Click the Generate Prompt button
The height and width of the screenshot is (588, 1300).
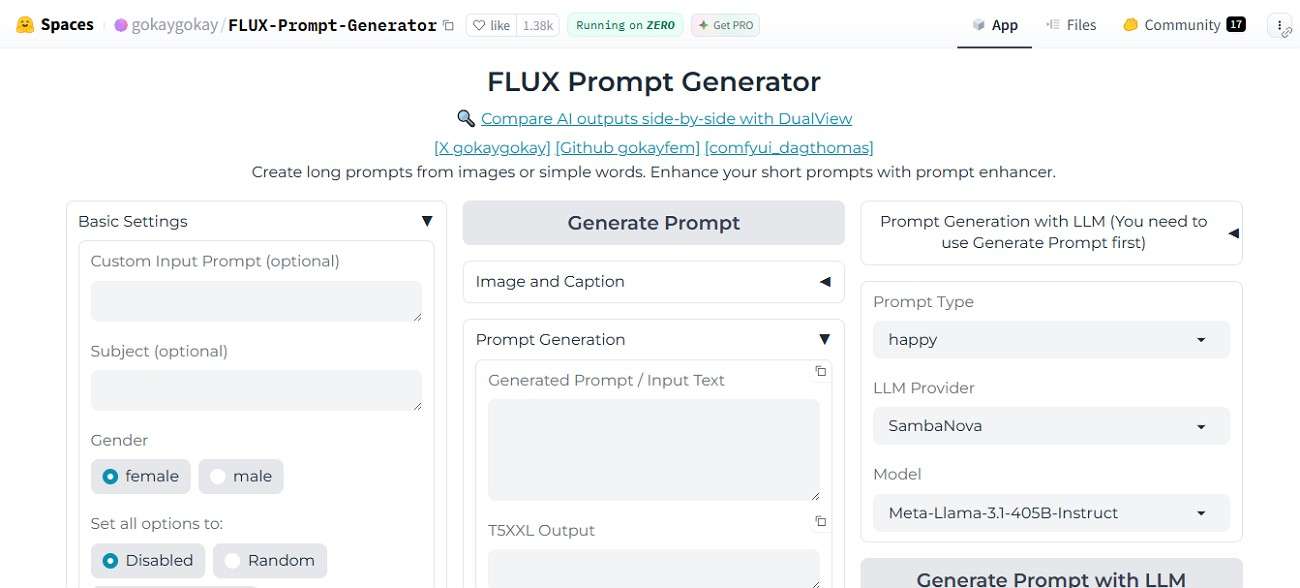pyautogui.click(x=653, y=222)
